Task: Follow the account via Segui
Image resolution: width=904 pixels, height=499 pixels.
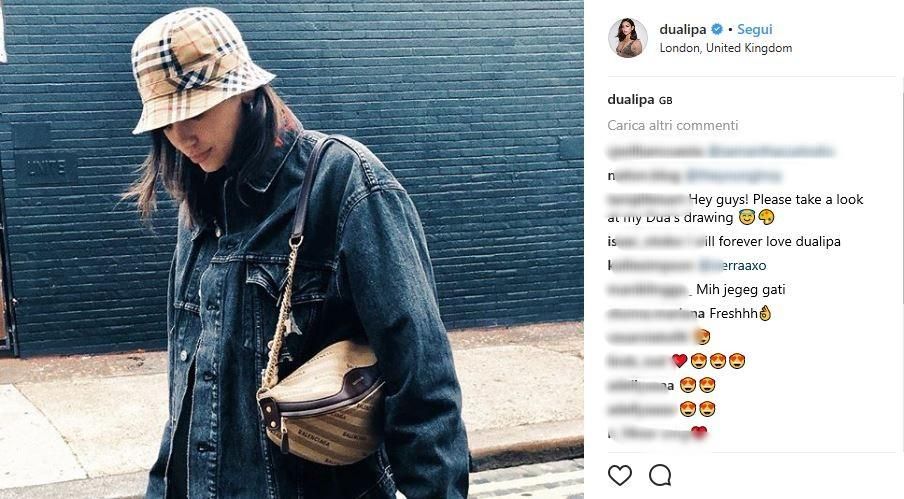Action: (754, 29)
